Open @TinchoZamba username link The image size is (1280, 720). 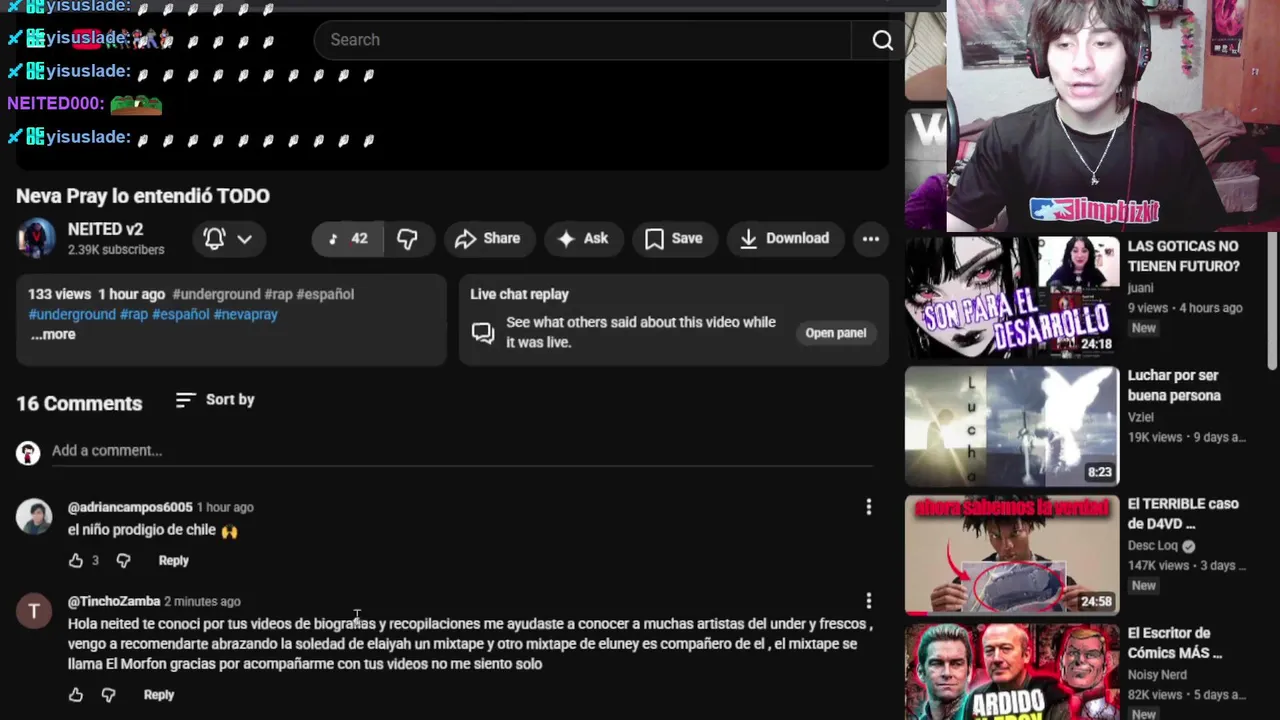[x=114, y=601]
